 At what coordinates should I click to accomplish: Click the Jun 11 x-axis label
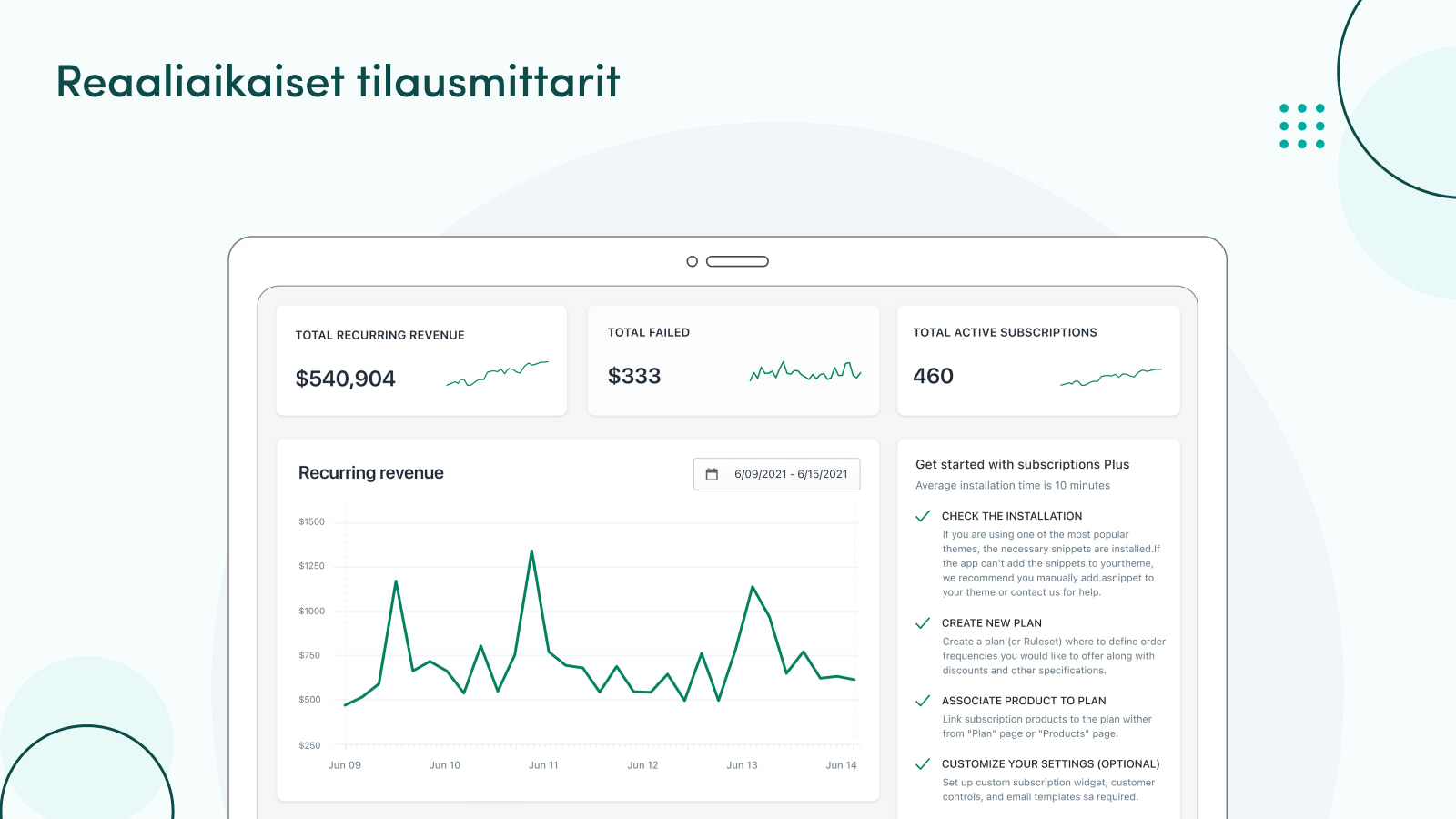(543, 765)
